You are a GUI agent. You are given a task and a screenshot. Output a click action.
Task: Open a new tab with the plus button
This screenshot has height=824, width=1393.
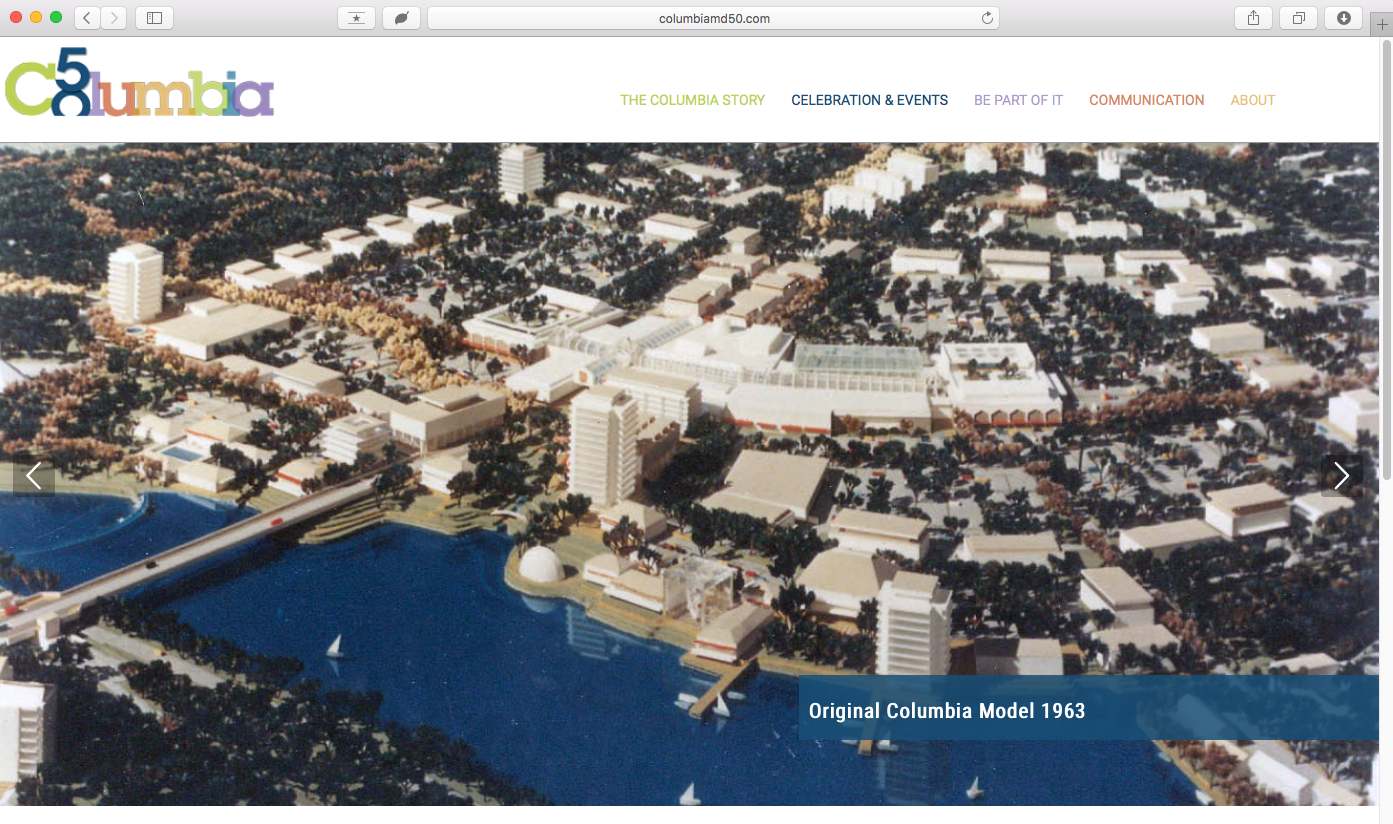click(1382, 24)
